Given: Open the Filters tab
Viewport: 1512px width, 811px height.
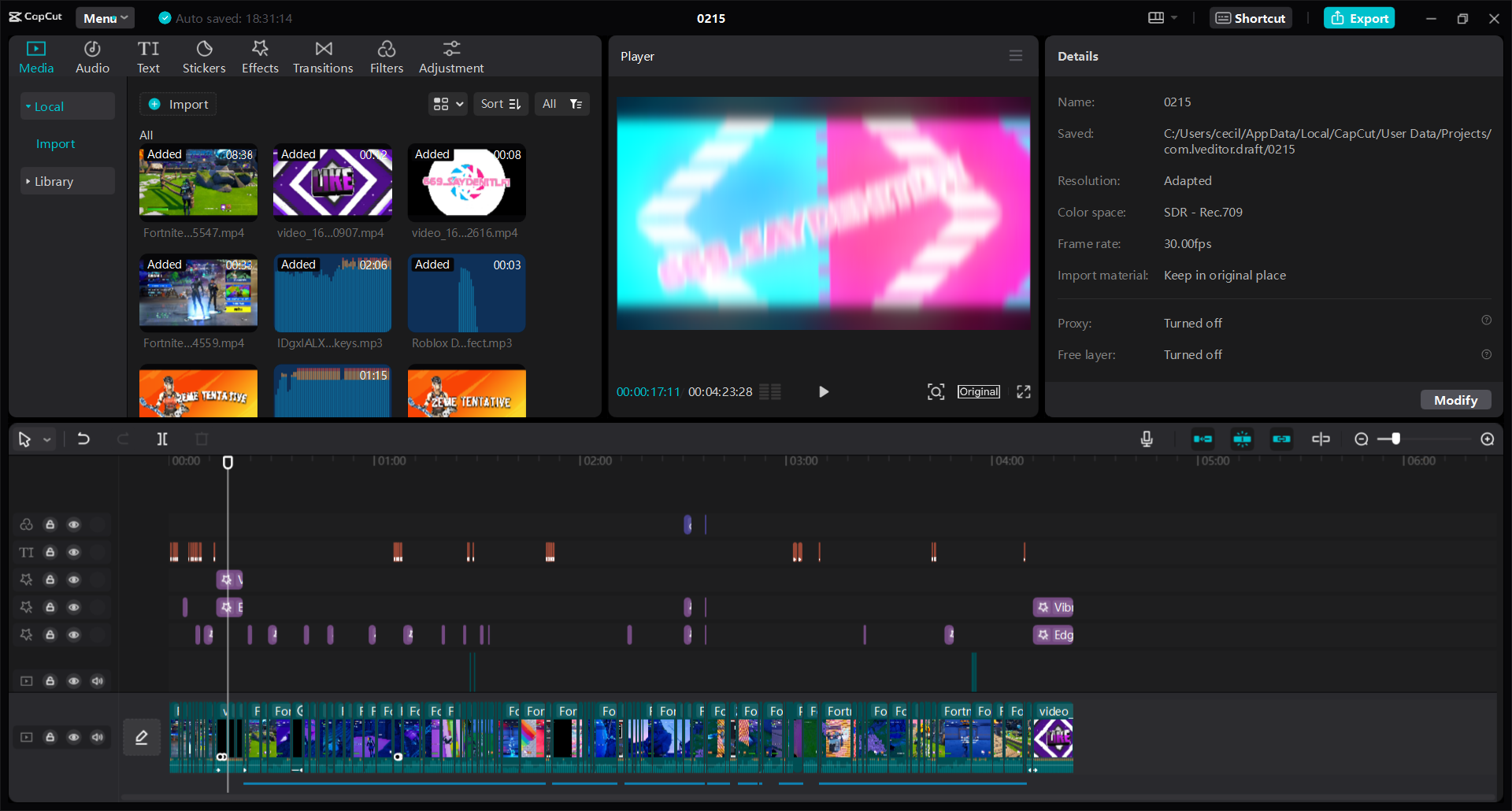Looking at the screenshot, I should tap(387, 57).
